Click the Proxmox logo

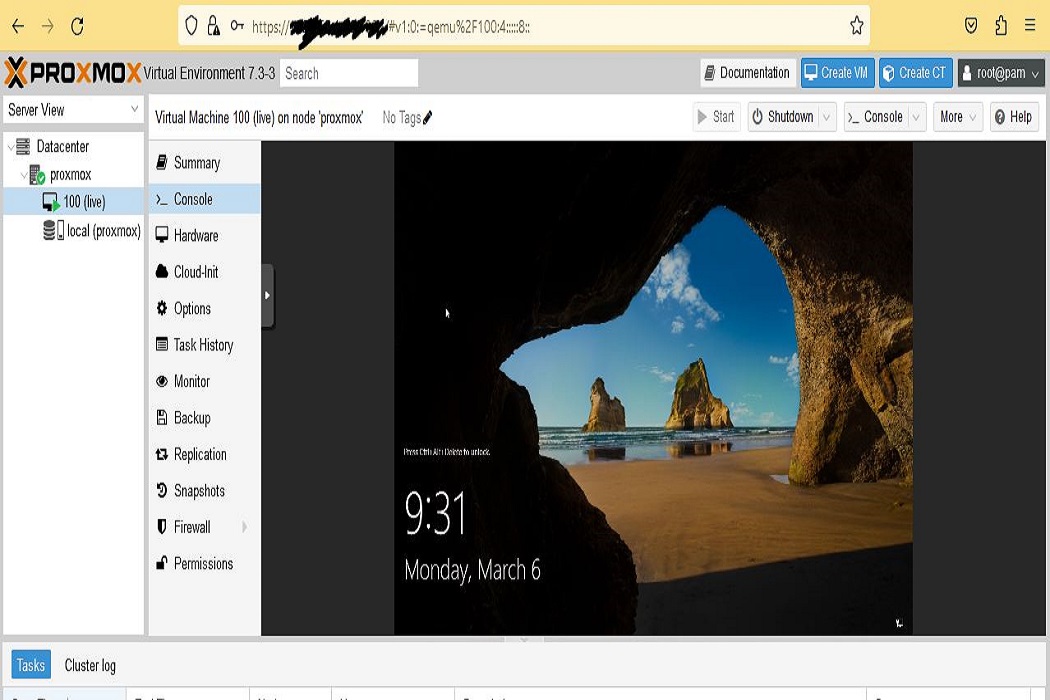[72, 73]
